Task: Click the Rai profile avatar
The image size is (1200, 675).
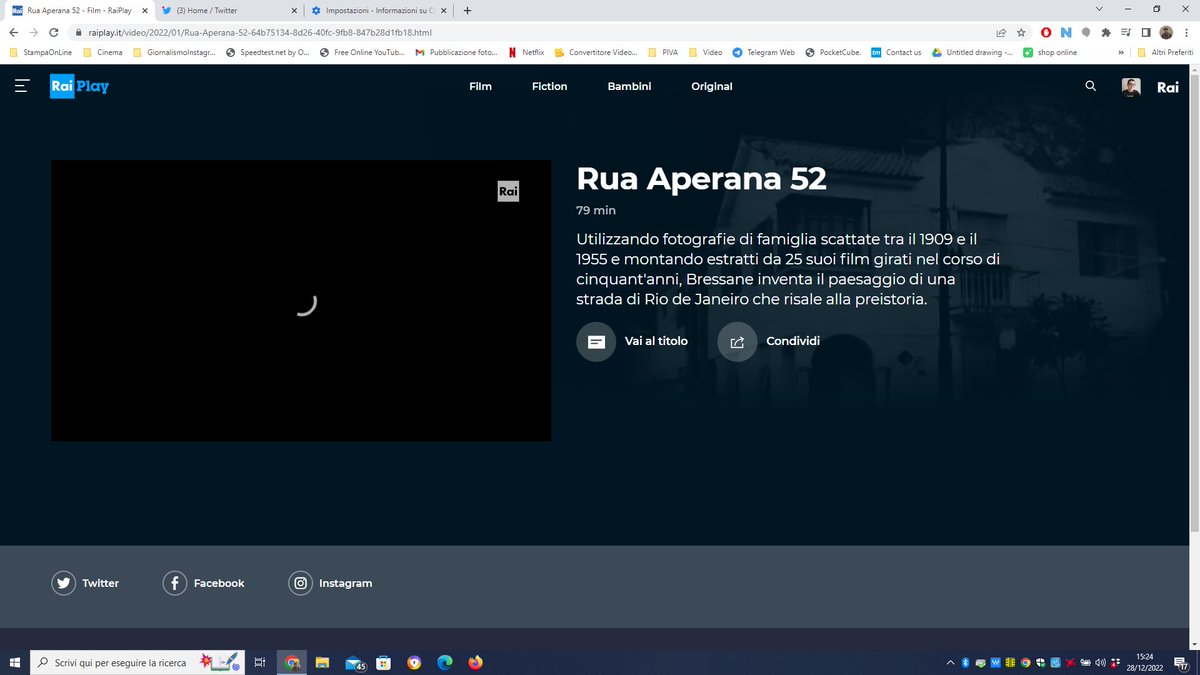Action: click(x=1130, y=86)
